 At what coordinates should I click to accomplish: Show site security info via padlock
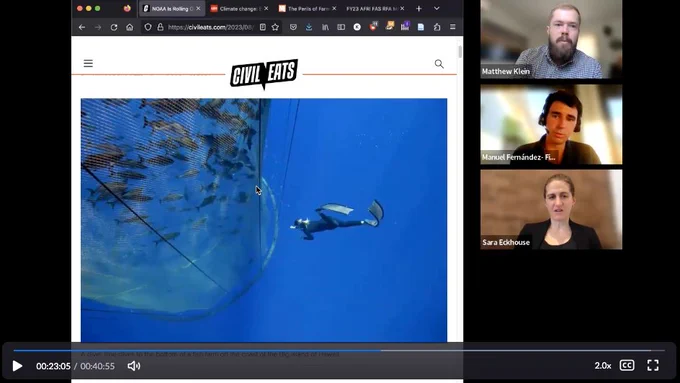160,27
